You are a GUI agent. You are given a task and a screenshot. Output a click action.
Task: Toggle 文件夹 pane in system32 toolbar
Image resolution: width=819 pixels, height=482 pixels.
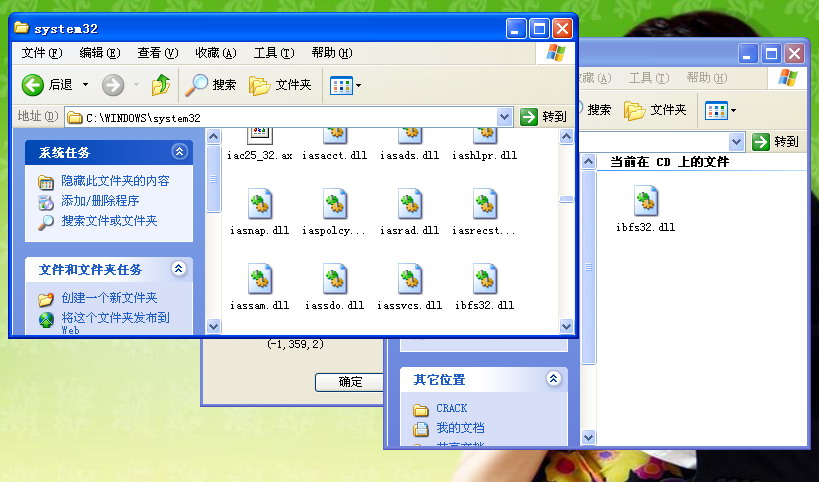click(280, 85)
